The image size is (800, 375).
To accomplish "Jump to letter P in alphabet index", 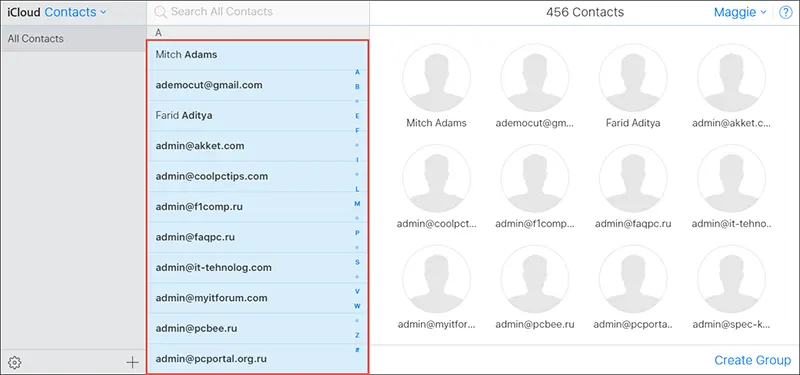I will 357,233.
